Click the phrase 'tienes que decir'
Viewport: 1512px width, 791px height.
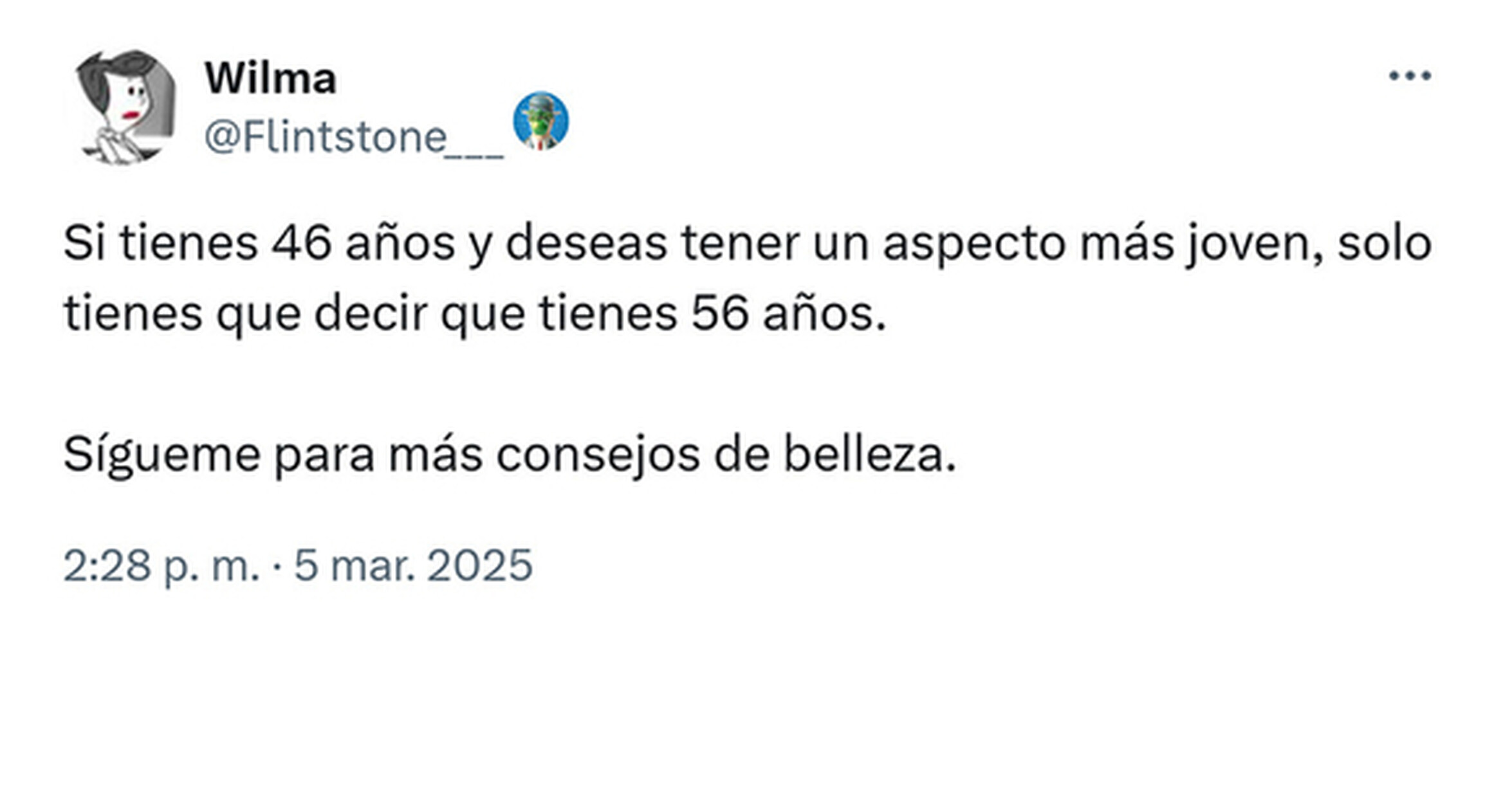point(246,314)
